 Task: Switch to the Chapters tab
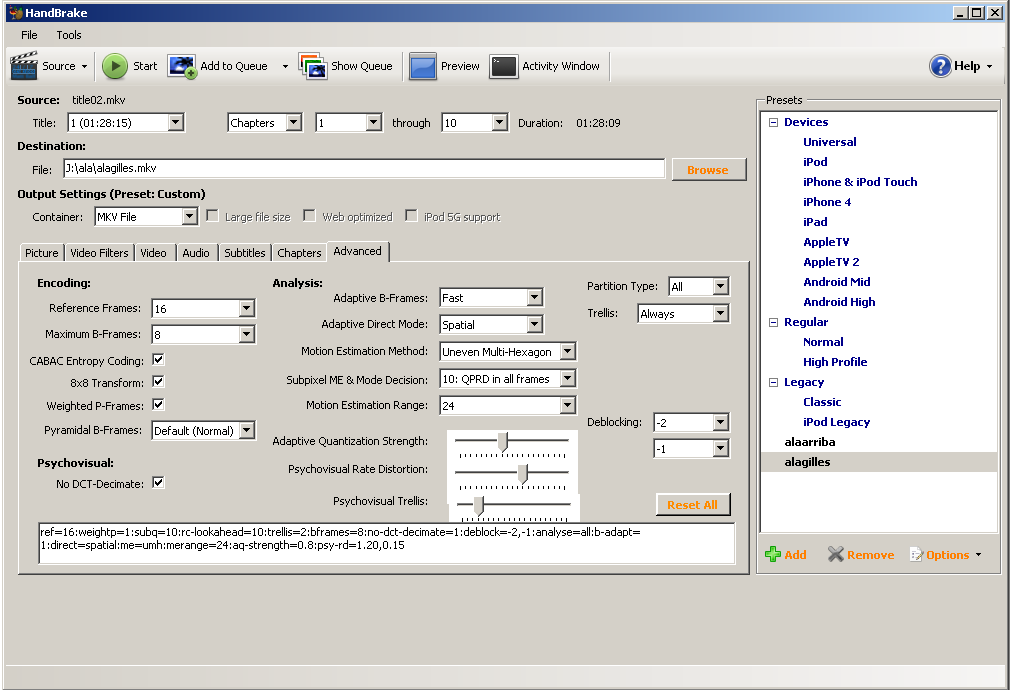point(299,253)
